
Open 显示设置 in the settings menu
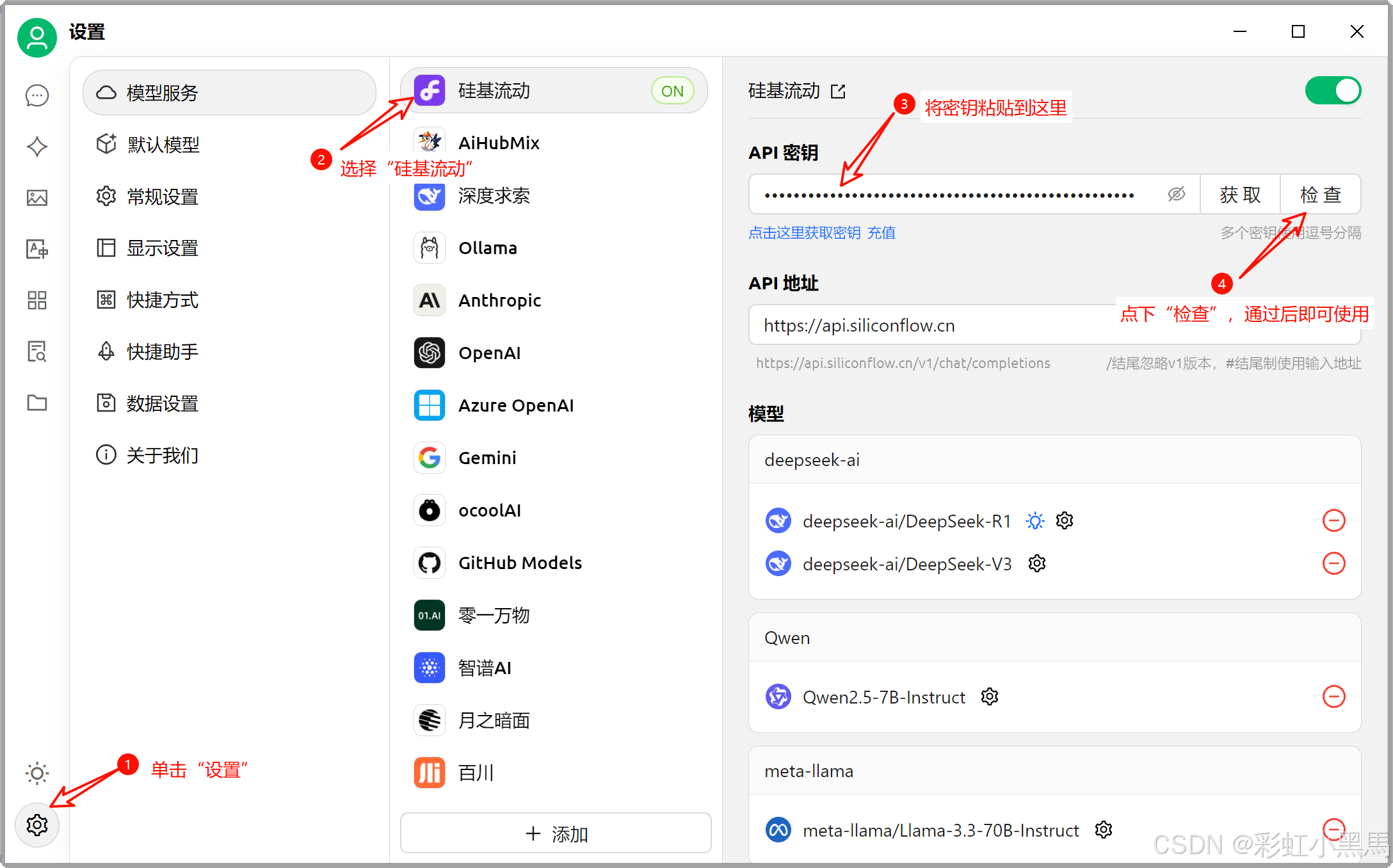(x=163, y=248)
